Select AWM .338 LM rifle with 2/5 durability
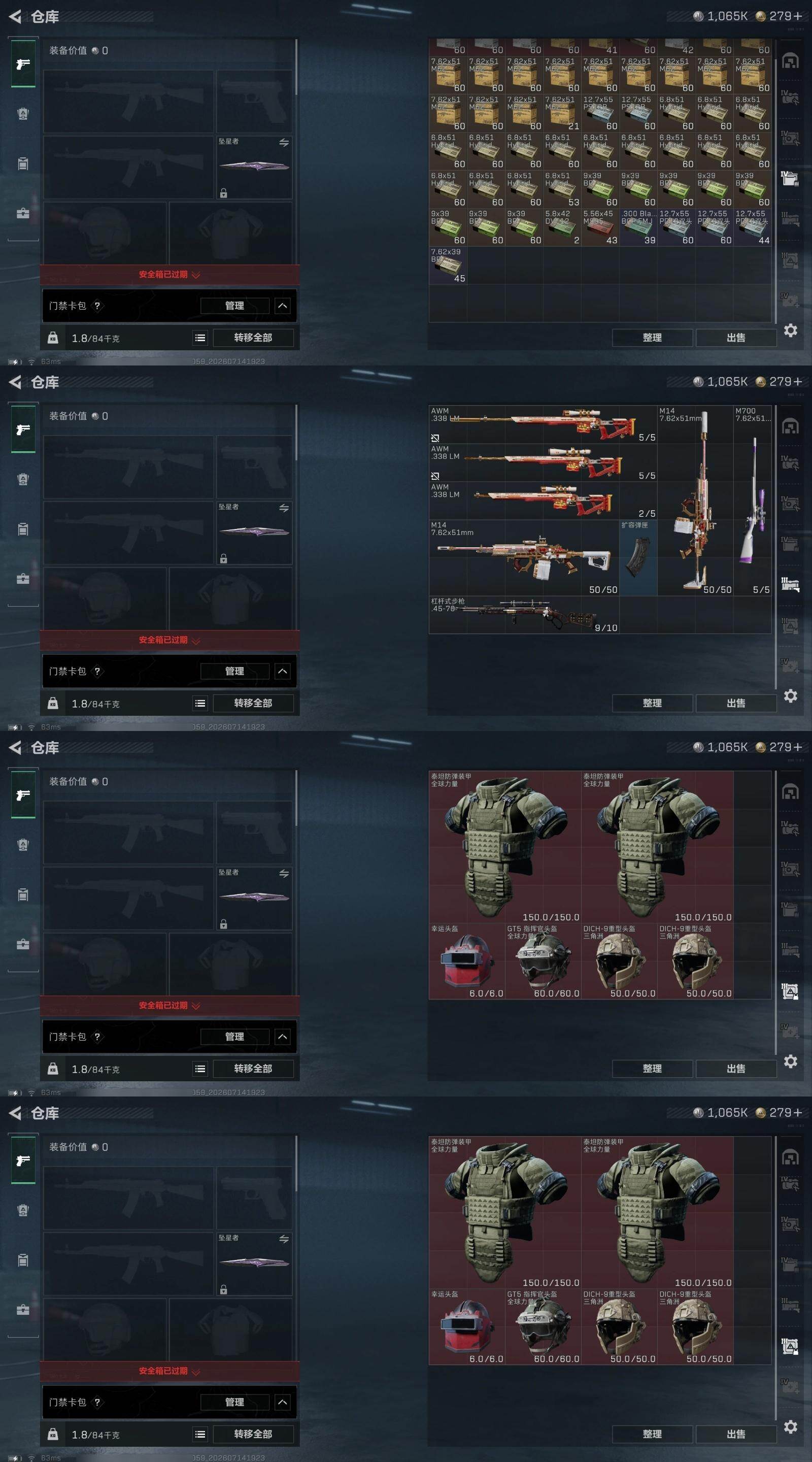Screen dimensions: 812x1462 pos(543,501)
